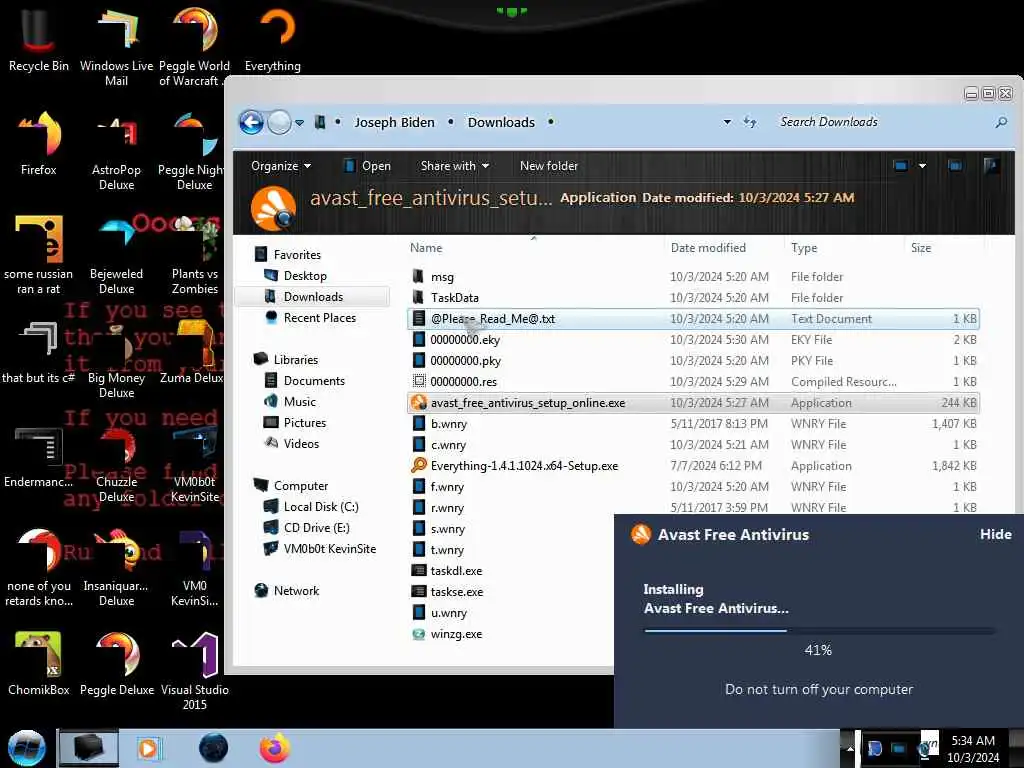The width and height of the screenshot is (1024, 768).
Task: Click the search magnifier in Search Downloads
Action: pos(1001,122)
